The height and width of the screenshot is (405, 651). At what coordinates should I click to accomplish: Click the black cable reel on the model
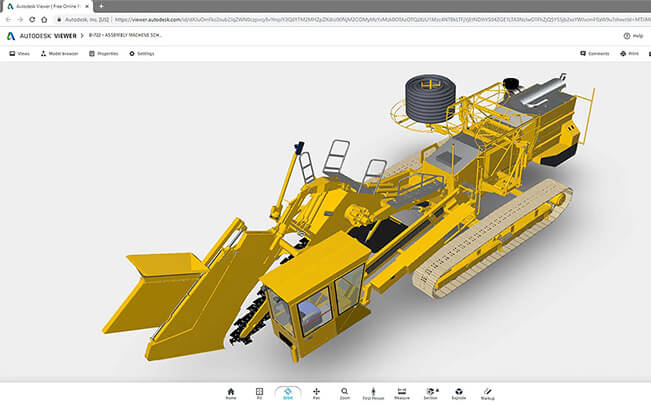point(431,98)
